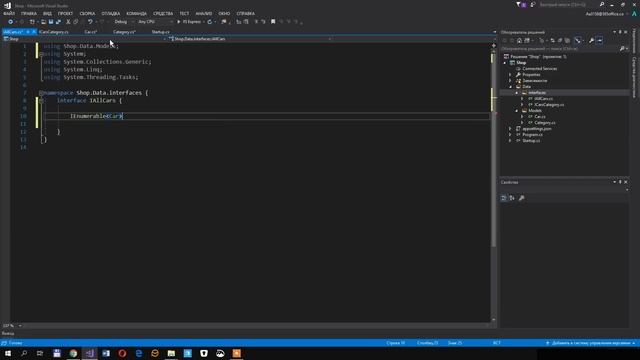Open the Any CPU platform dropdown
This screenshot has height=360, width=640.
pyautogui.click(x=155, y=22)
